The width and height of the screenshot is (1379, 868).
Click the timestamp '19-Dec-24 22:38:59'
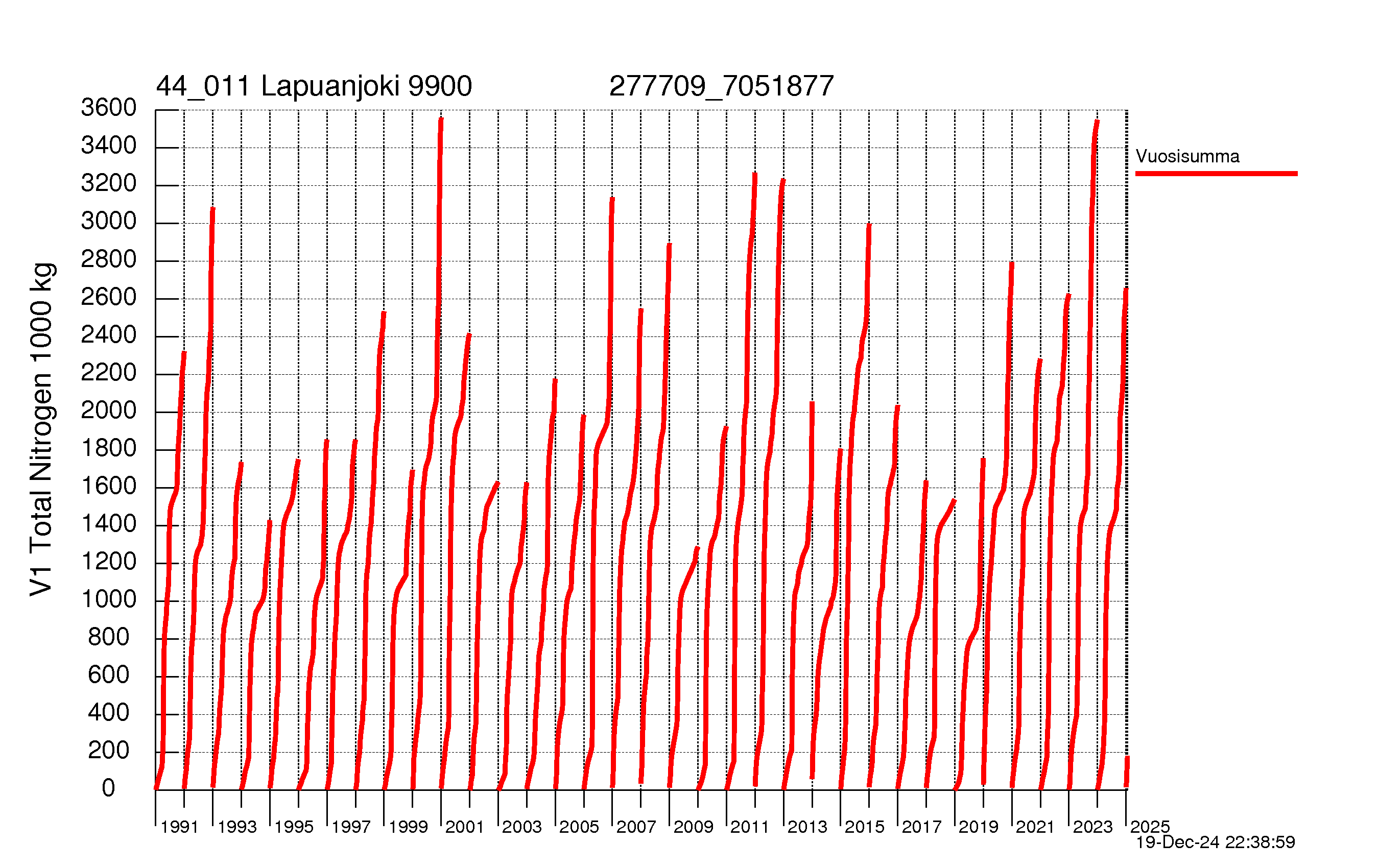[1215, 842]
